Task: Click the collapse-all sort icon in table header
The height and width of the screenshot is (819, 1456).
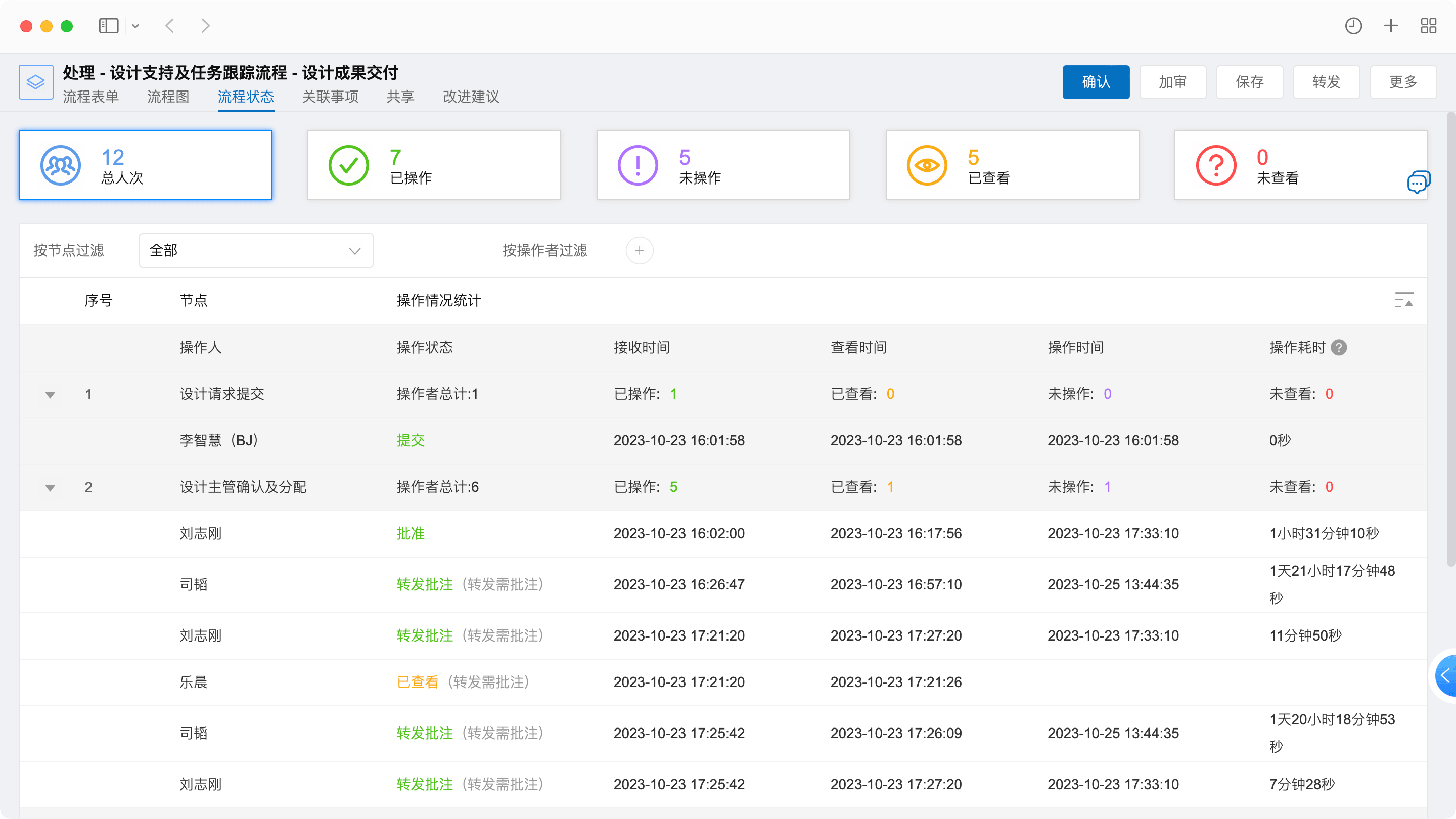Action: click(x=1403, y=300)
